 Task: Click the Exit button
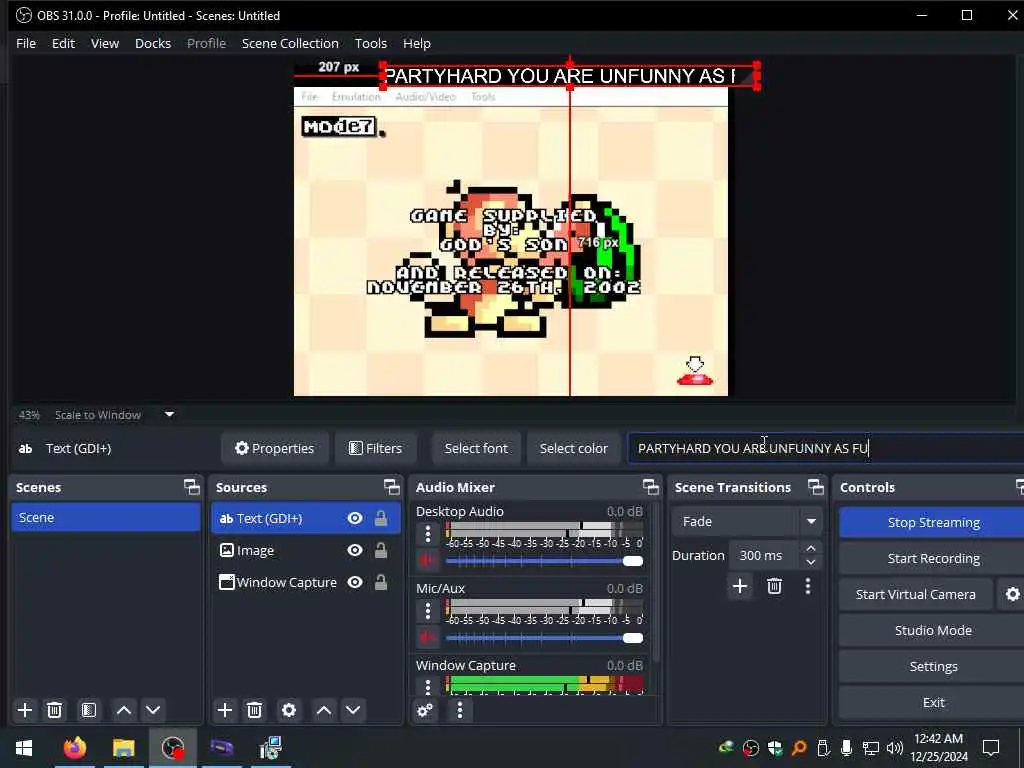pos(933,702)
